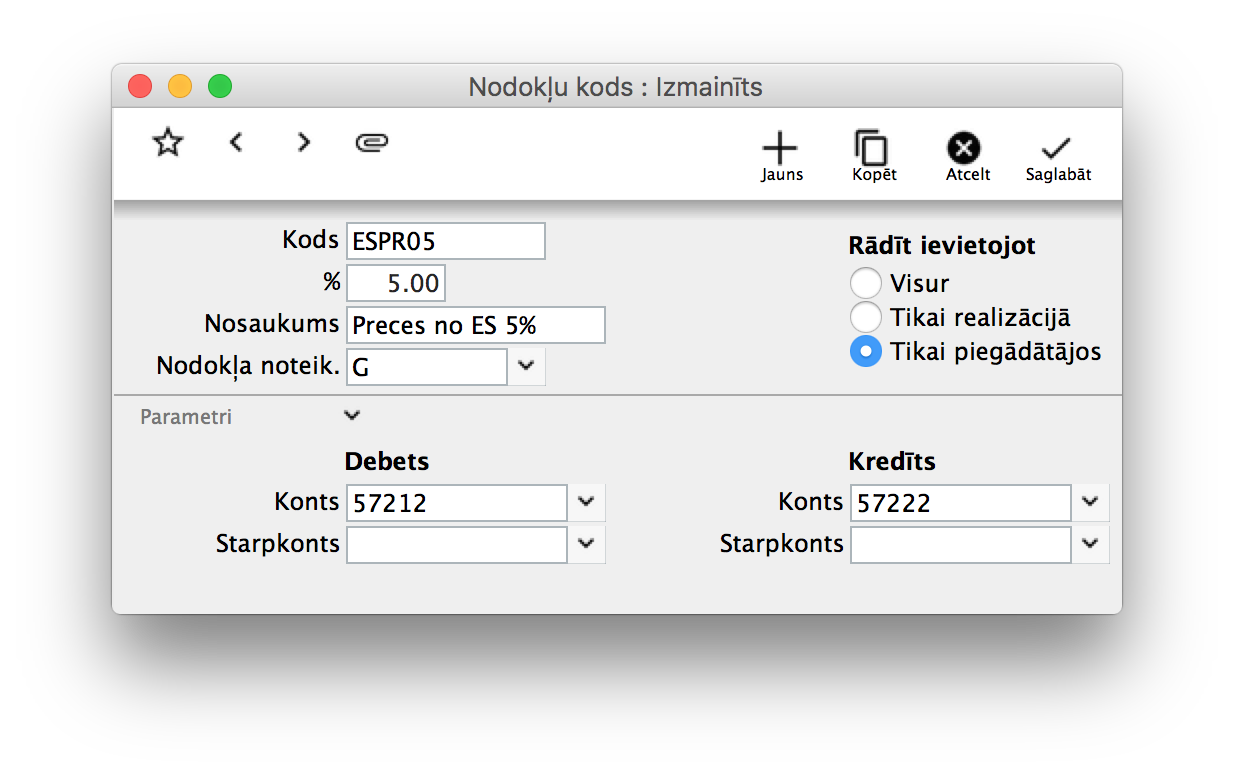Expand the Kredīts Konts dropdown
The width and height of the screenshot is (1234, 774).
click(1091, 502)
